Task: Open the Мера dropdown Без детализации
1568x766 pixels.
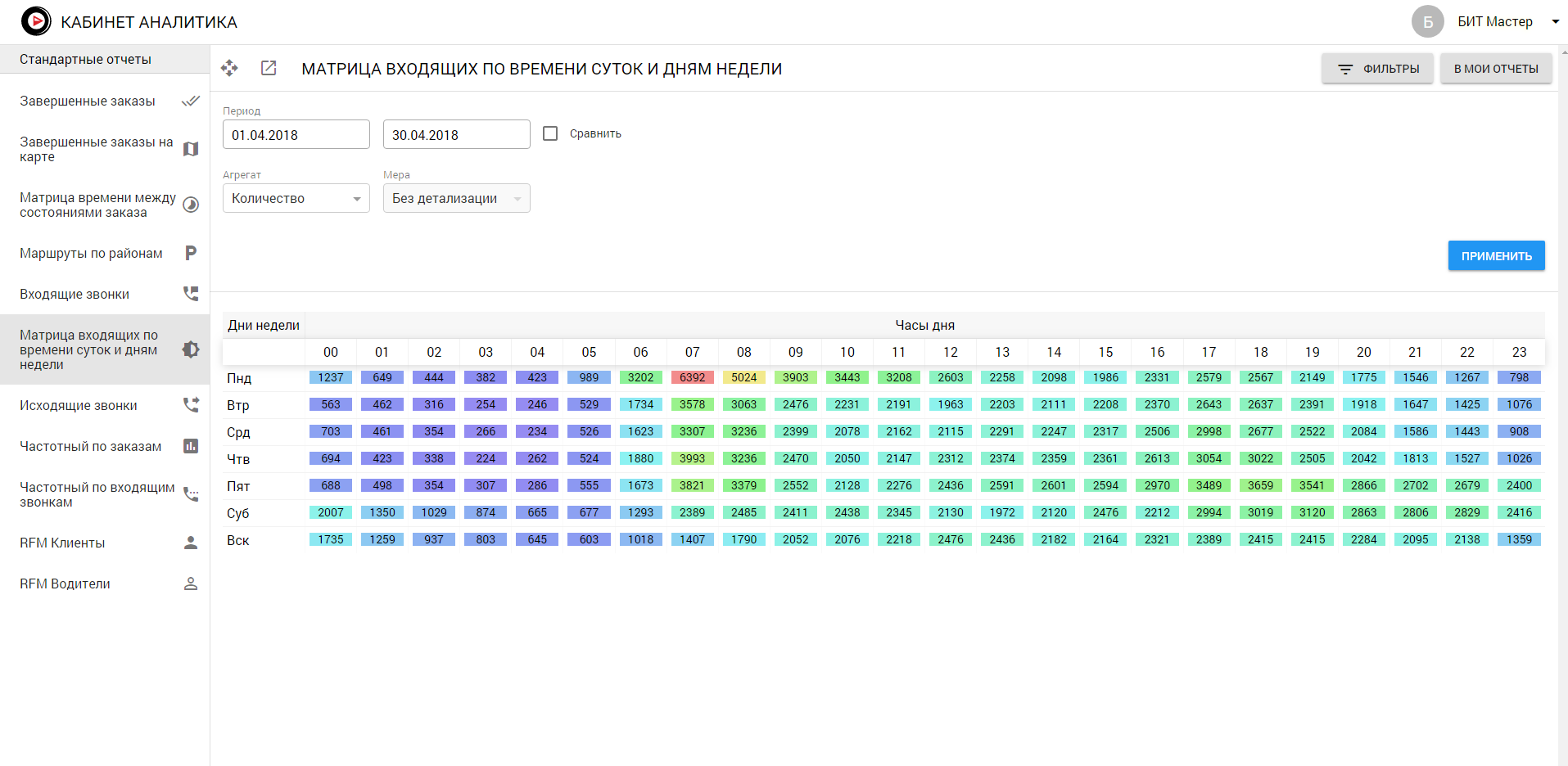Action: click(x=456, y=198)
